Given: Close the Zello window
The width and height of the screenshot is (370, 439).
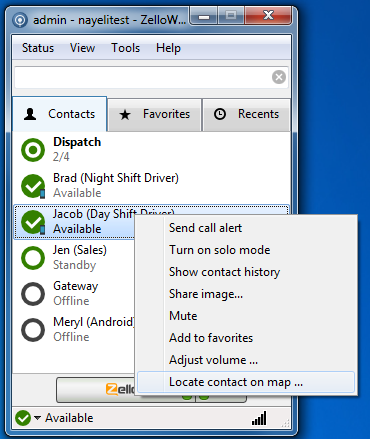Looking at the screenshot, I should tap(268, 16).
